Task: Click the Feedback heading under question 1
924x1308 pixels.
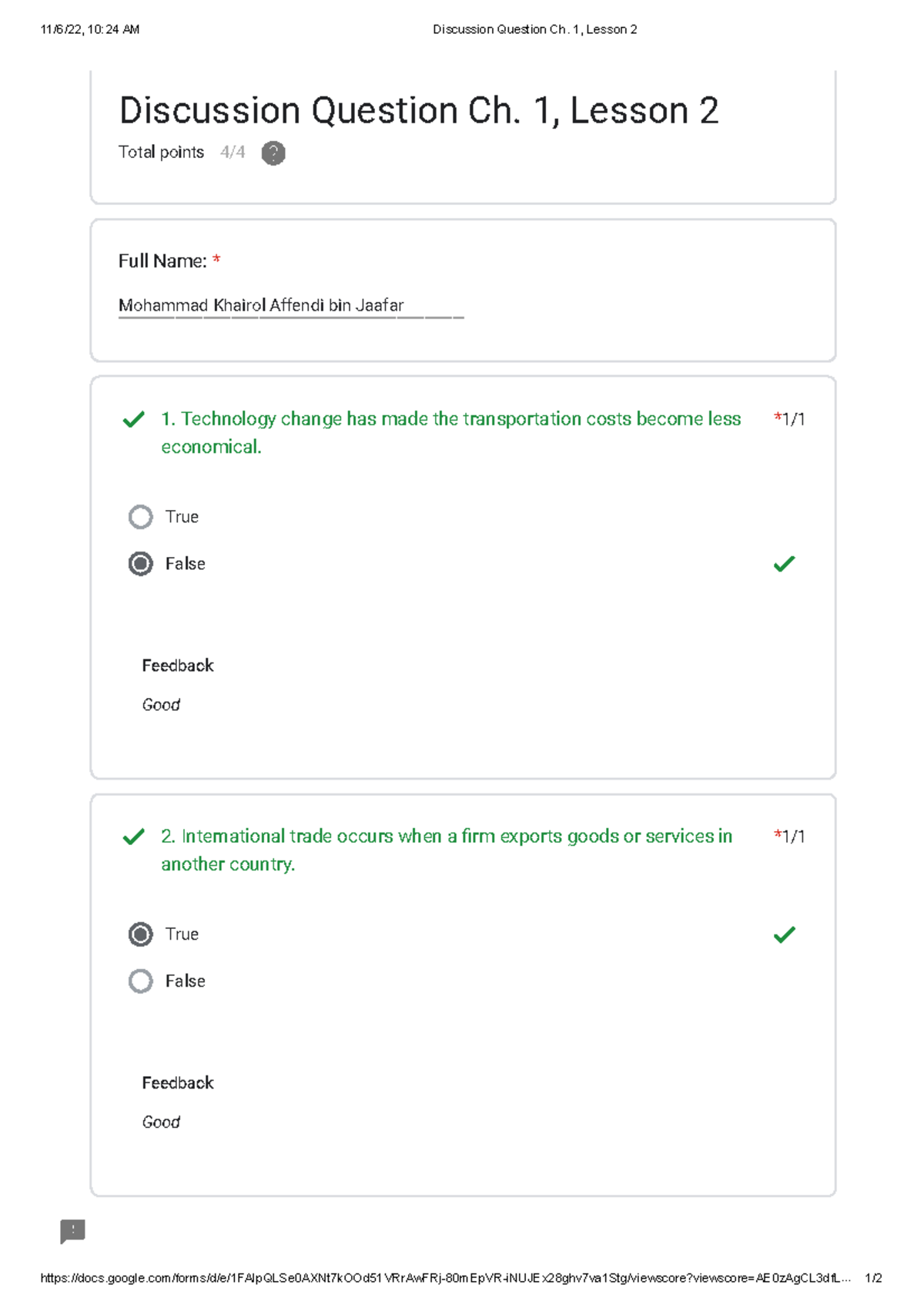Action: pos(178,666)
